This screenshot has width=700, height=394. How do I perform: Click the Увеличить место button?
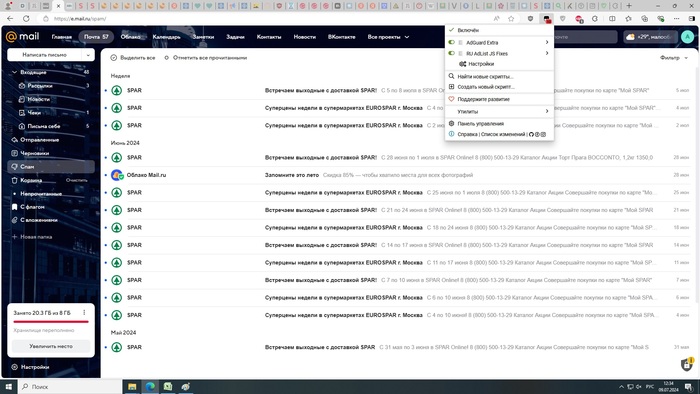click(x=51, y=346)
